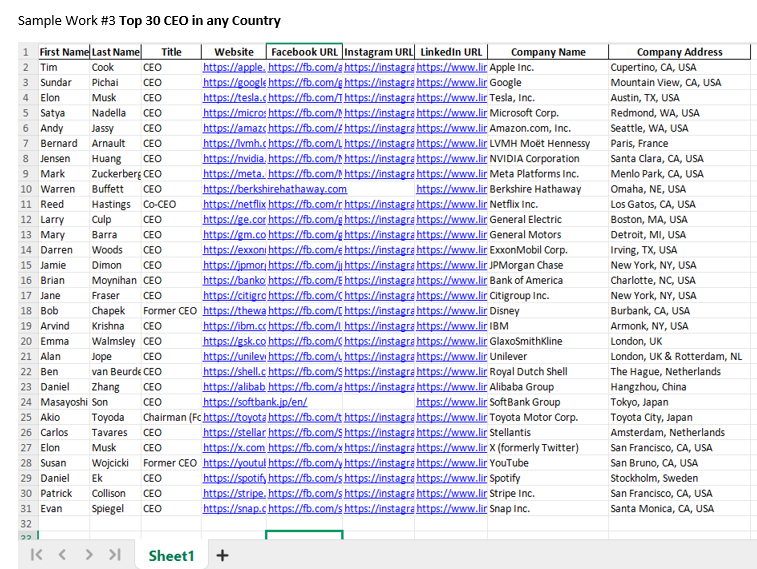Select the Snap Inc. company cell
The width and height of the screenshot is (757, 569).
[x=548, y=508]
